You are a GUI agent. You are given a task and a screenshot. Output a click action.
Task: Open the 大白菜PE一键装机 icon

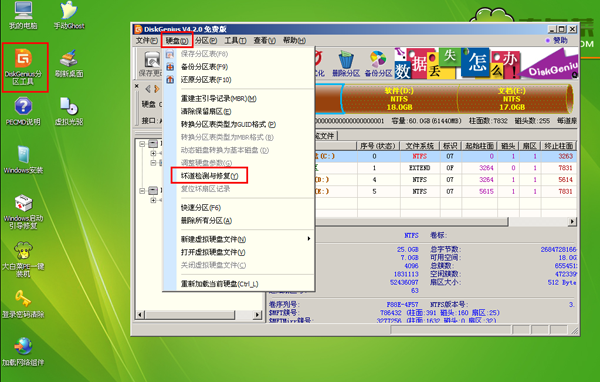23,259
